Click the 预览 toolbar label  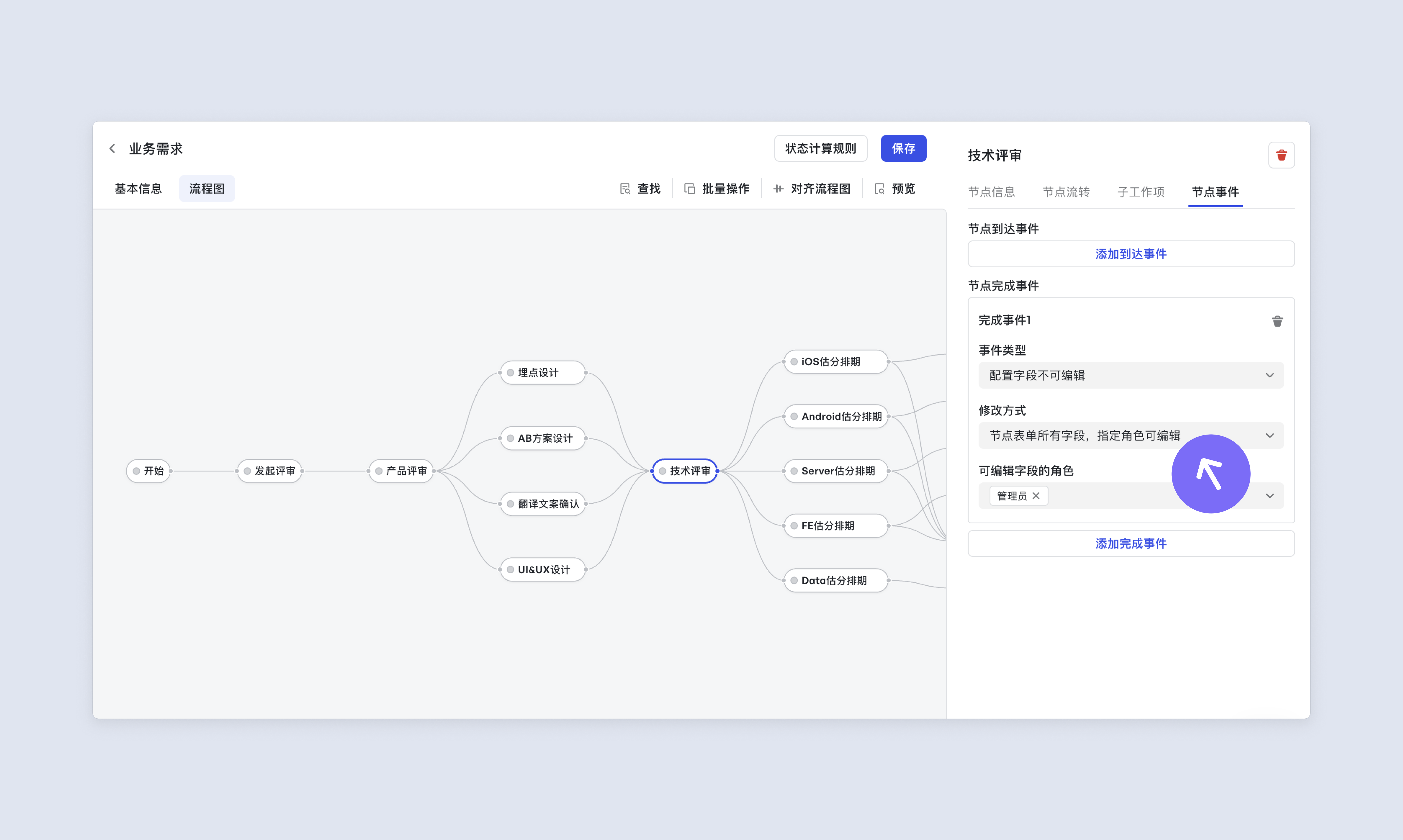(903, 189)
